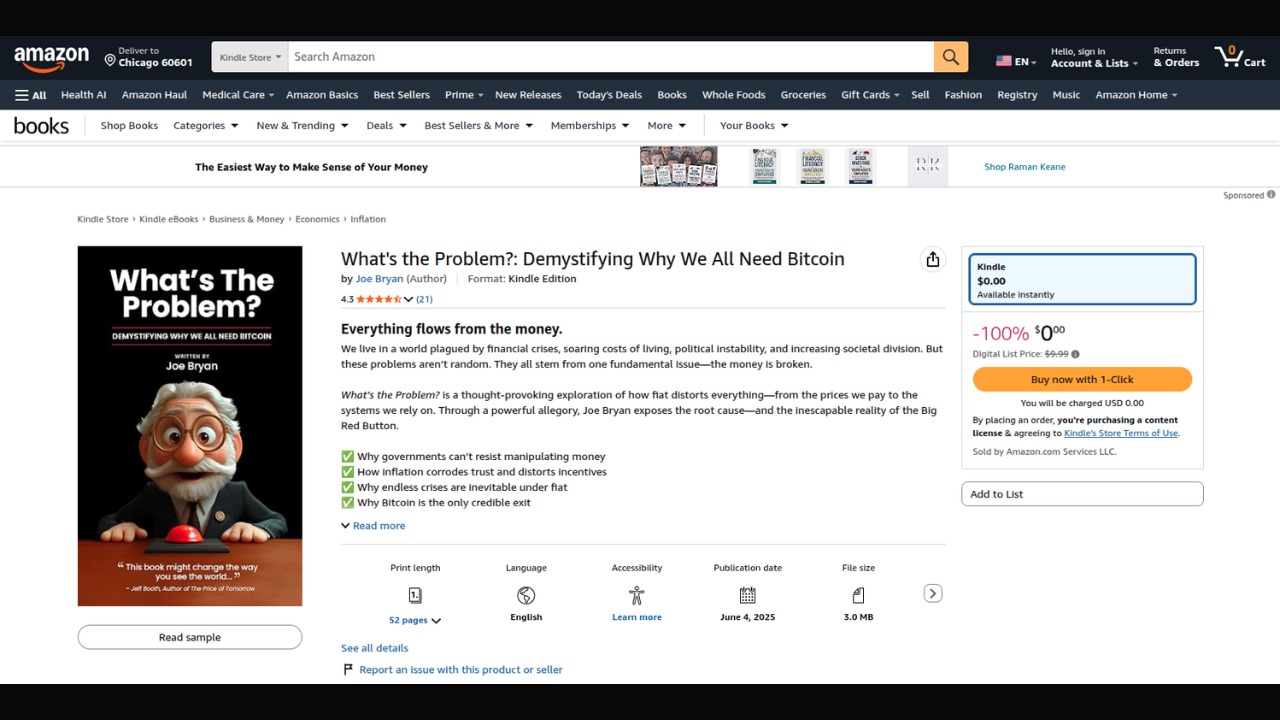
Task: Click the language globe icon
Action: [x=526, y=595]
